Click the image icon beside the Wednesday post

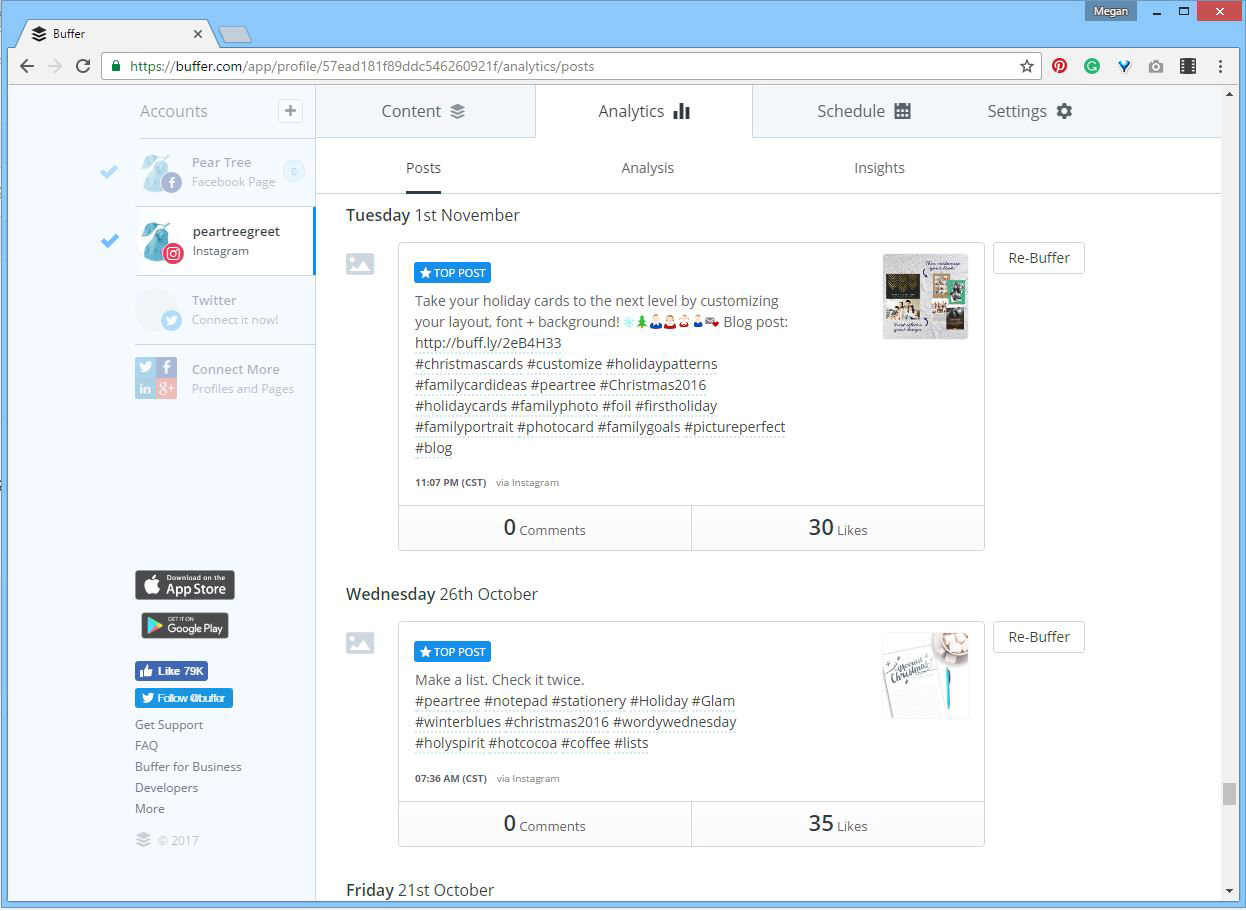tap(360, 643)
